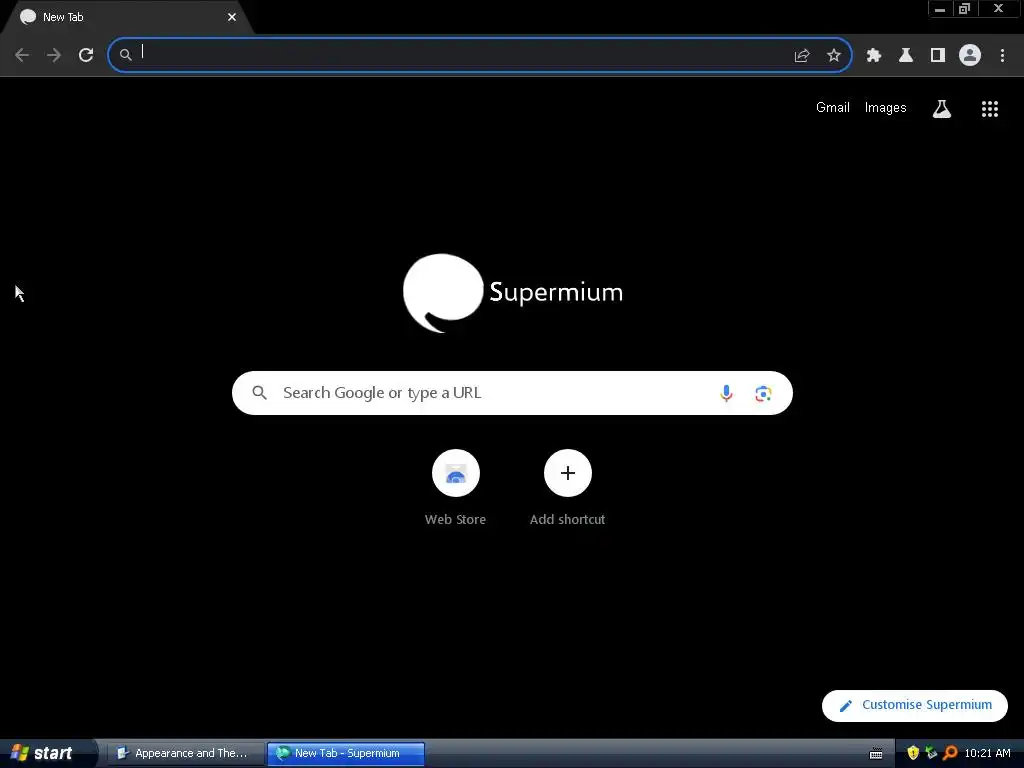Select New Tab - Supermium taskbar button
1024x768 pixels.
click(346, 753)
